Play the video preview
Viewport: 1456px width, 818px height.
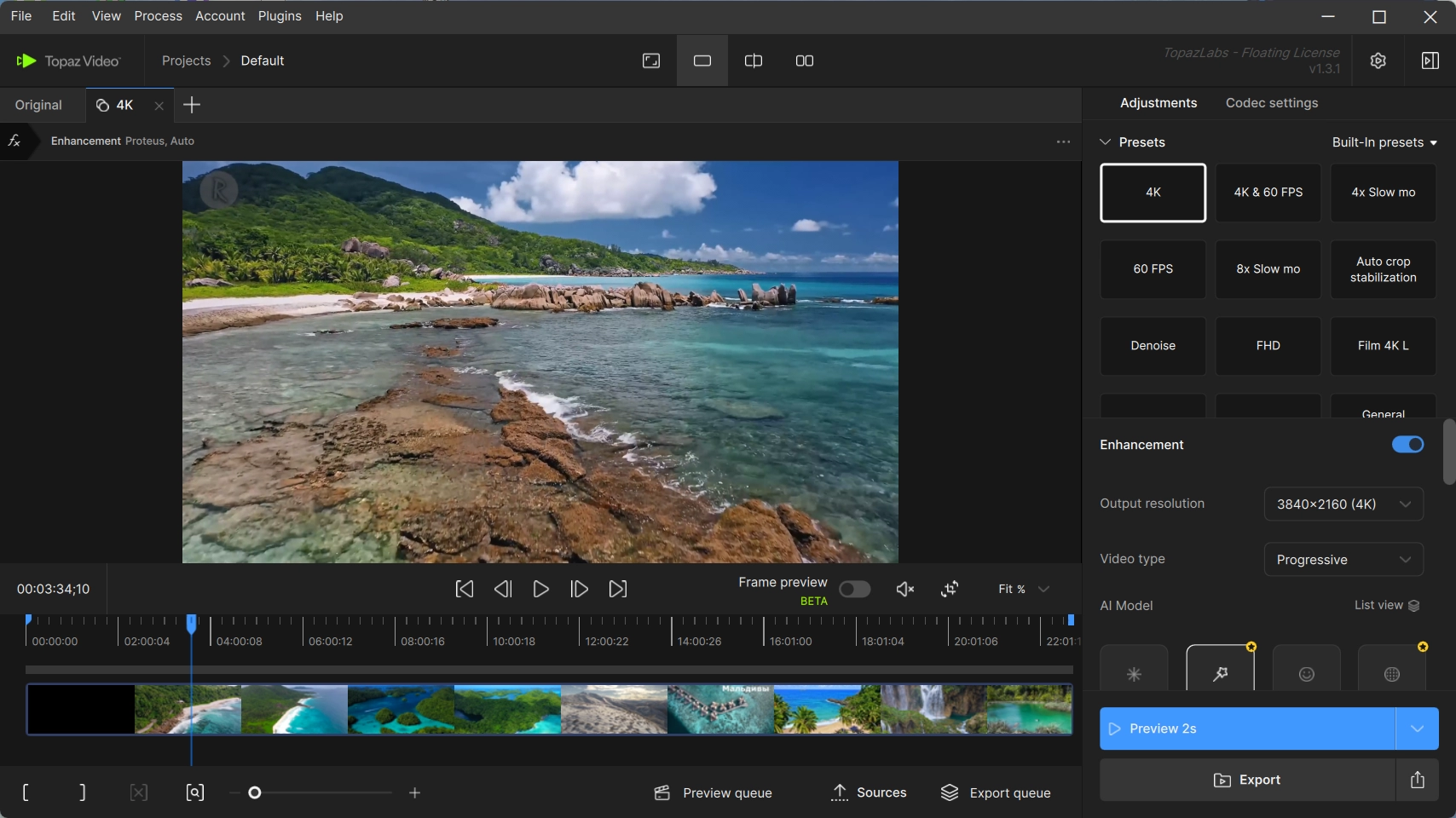pyautogui.click(x=540, y=589)
